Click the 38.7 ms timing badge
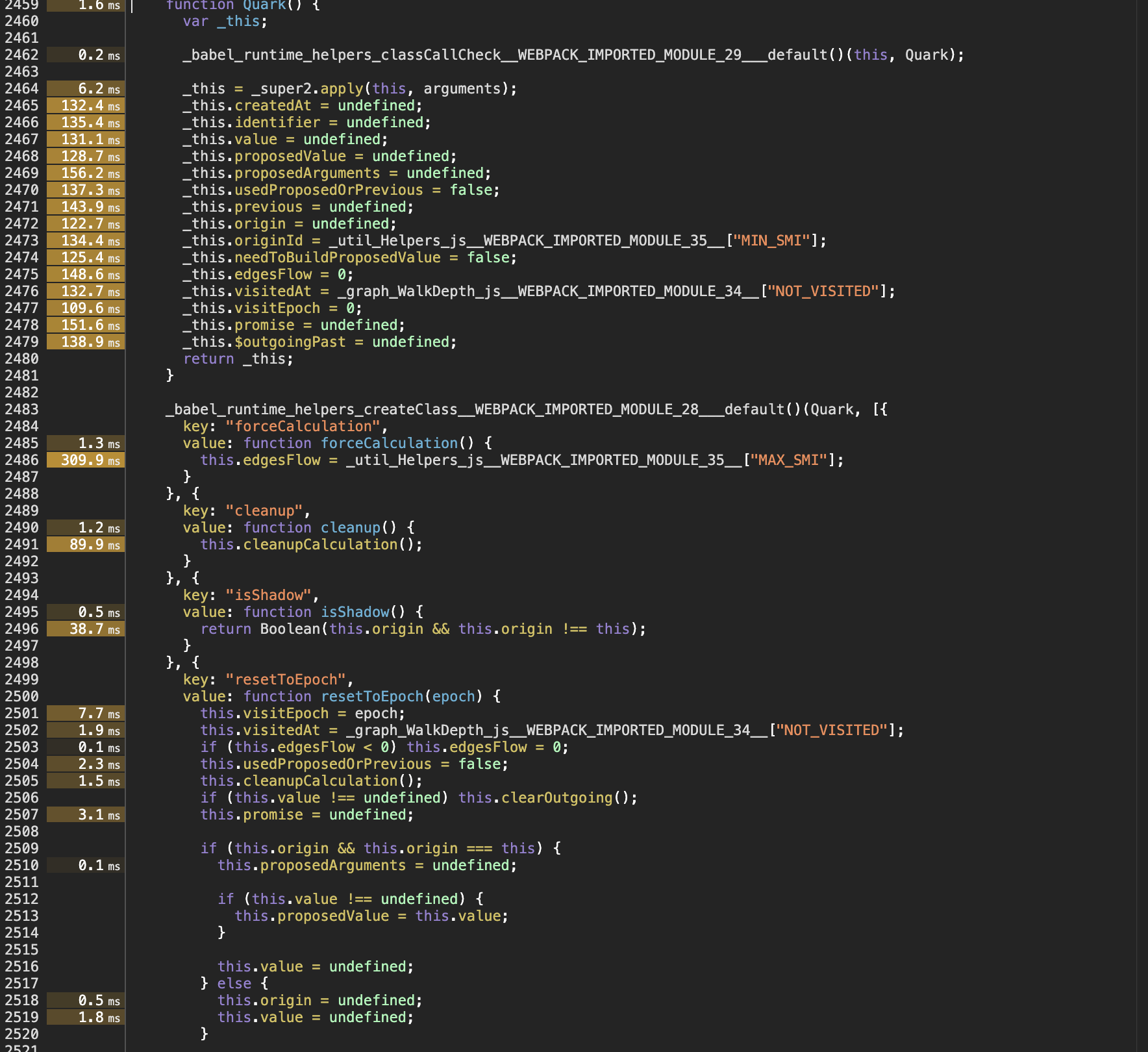The image size is (1148, 1052). 84,629
